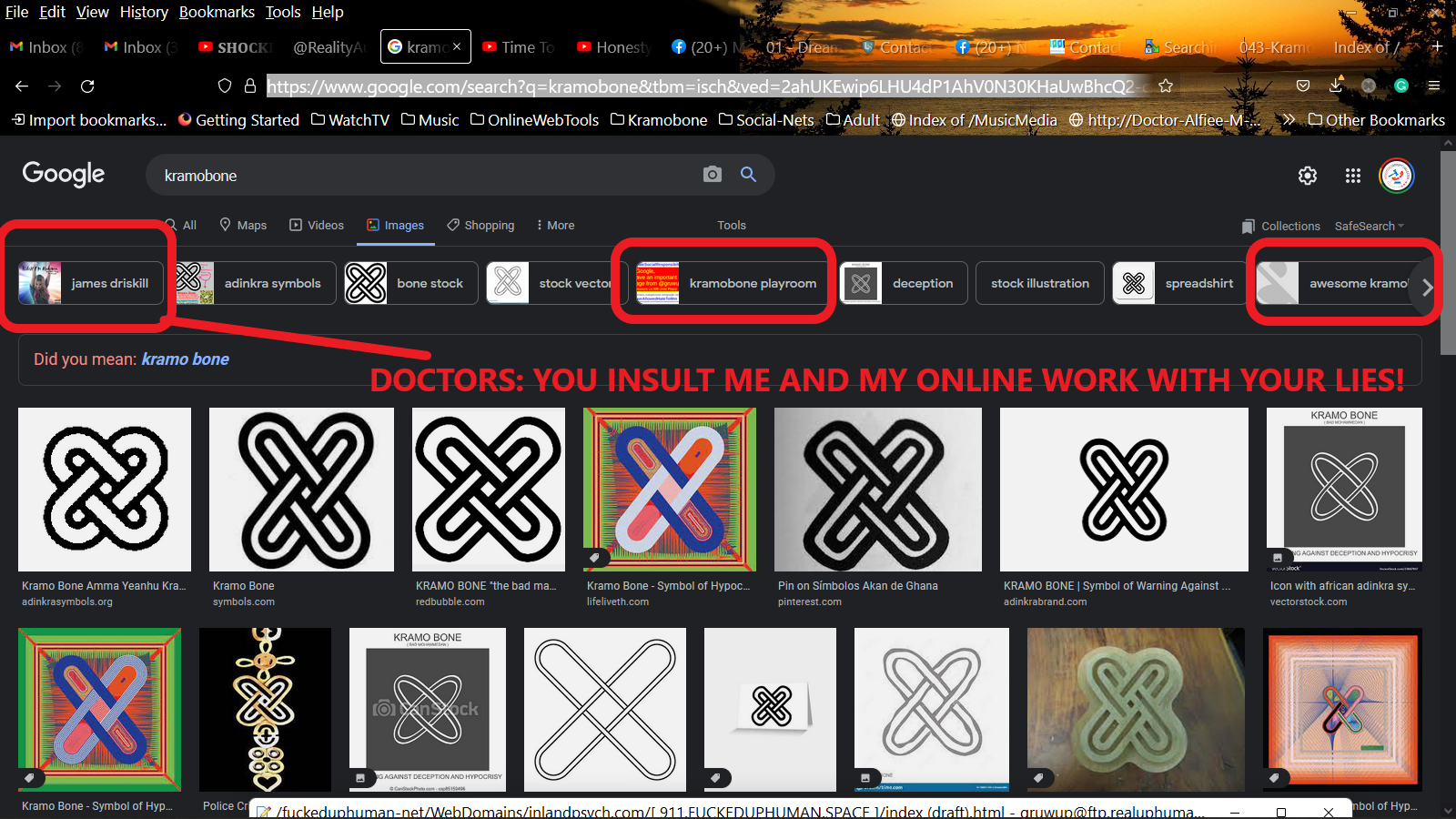Switch to Shopping search results
Image resolution: width=1456 pixels, height=819 pixels.
pos(480,225)
